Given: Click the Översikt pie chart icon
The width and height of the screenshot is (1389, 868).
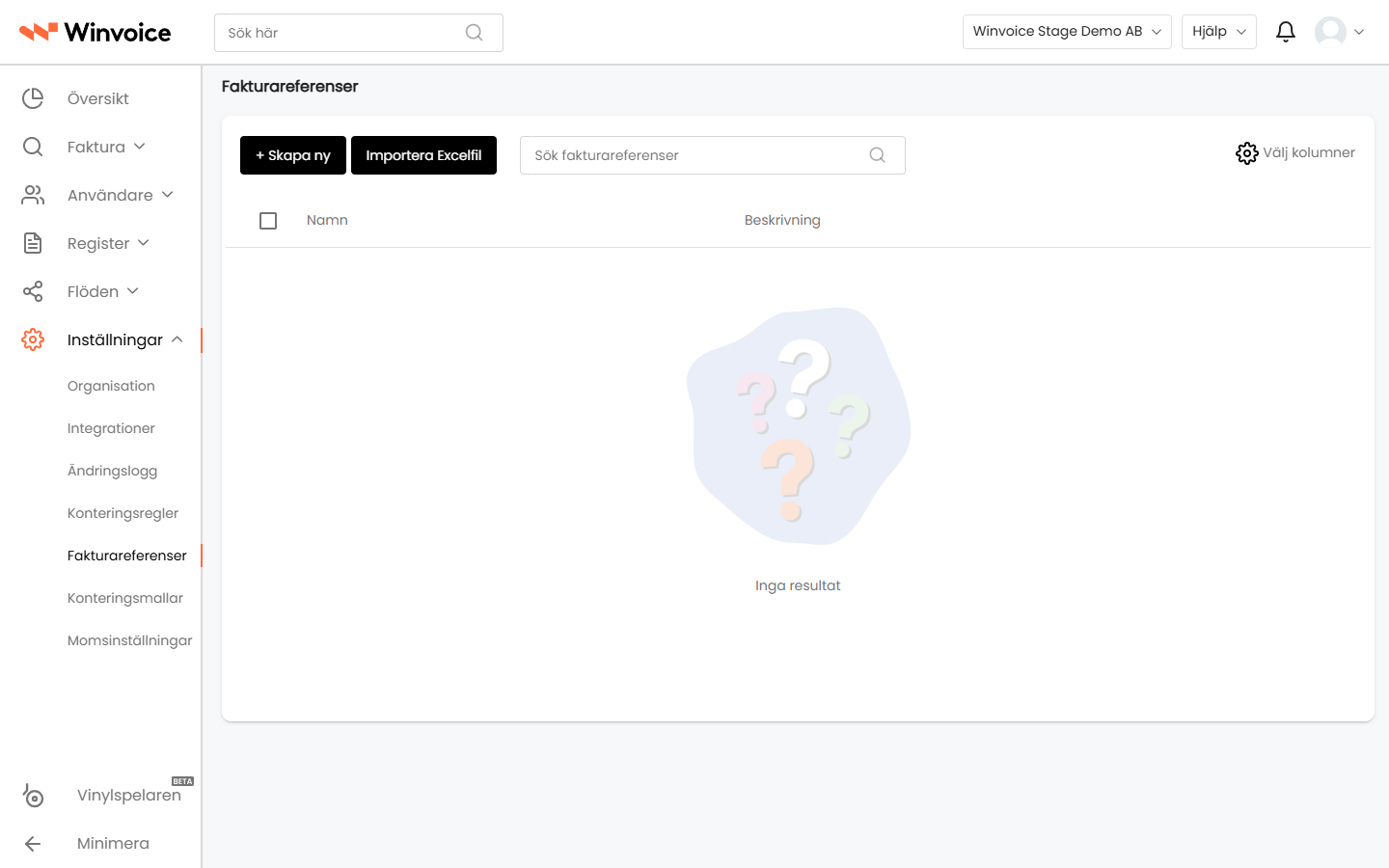Looking at the screenshot, I should (x=33, y=98).
